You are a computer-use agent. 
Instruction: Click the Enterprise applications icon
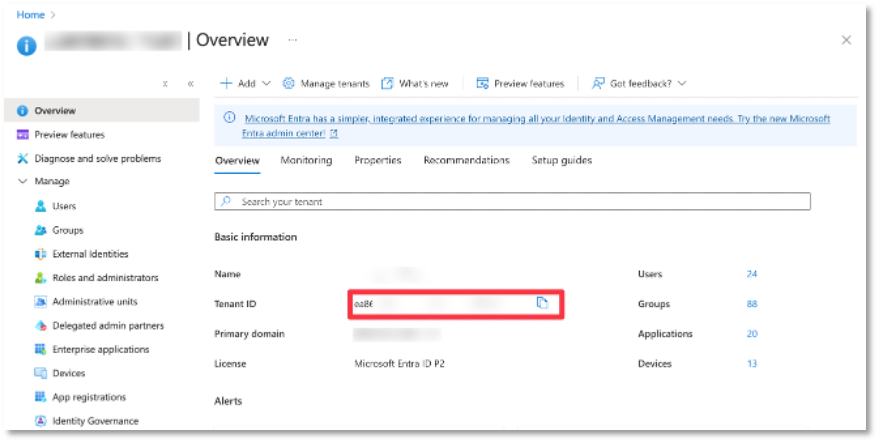(40, 350)
